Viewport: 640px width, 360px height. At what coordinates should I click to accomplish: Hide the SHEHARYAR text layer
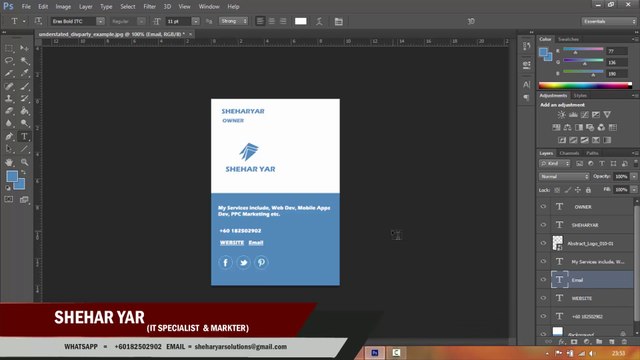click(x=543, y=225)
